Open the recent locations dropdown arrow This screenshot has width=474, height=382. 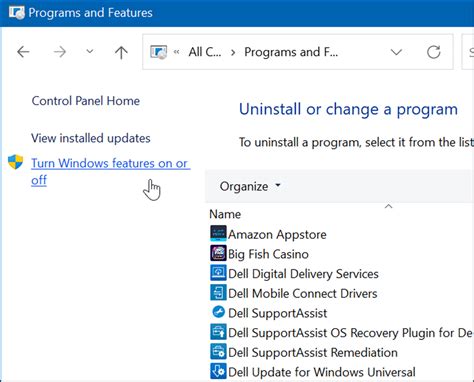click(90, 52)
